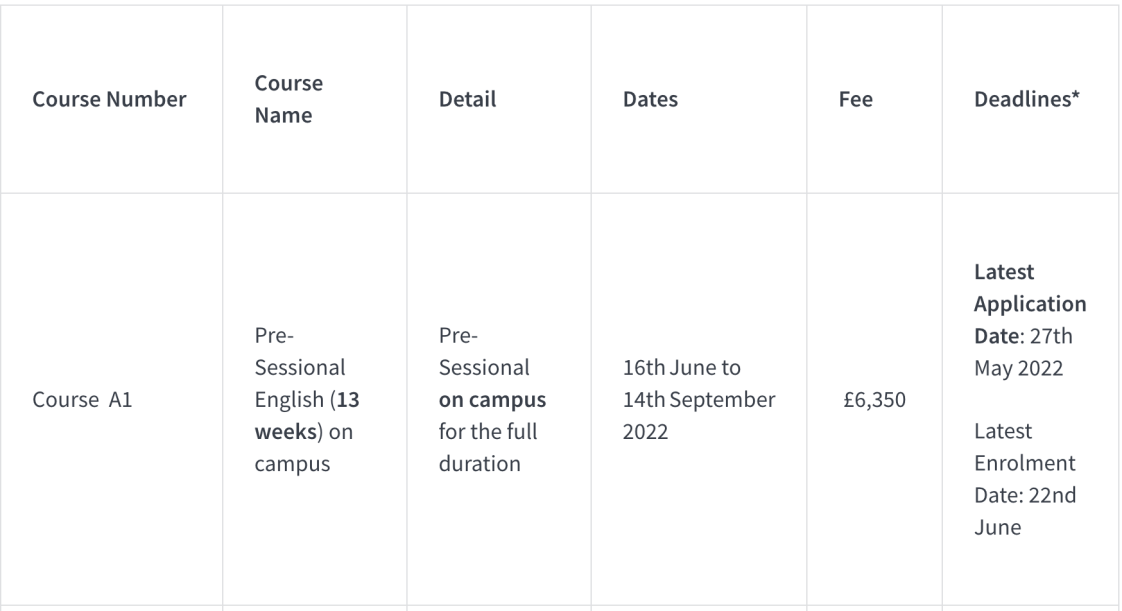This screenshot has height=611, width=1122.
Task: Click 'Pre-Sessional' text in the Detail cell
Action: 484,351
